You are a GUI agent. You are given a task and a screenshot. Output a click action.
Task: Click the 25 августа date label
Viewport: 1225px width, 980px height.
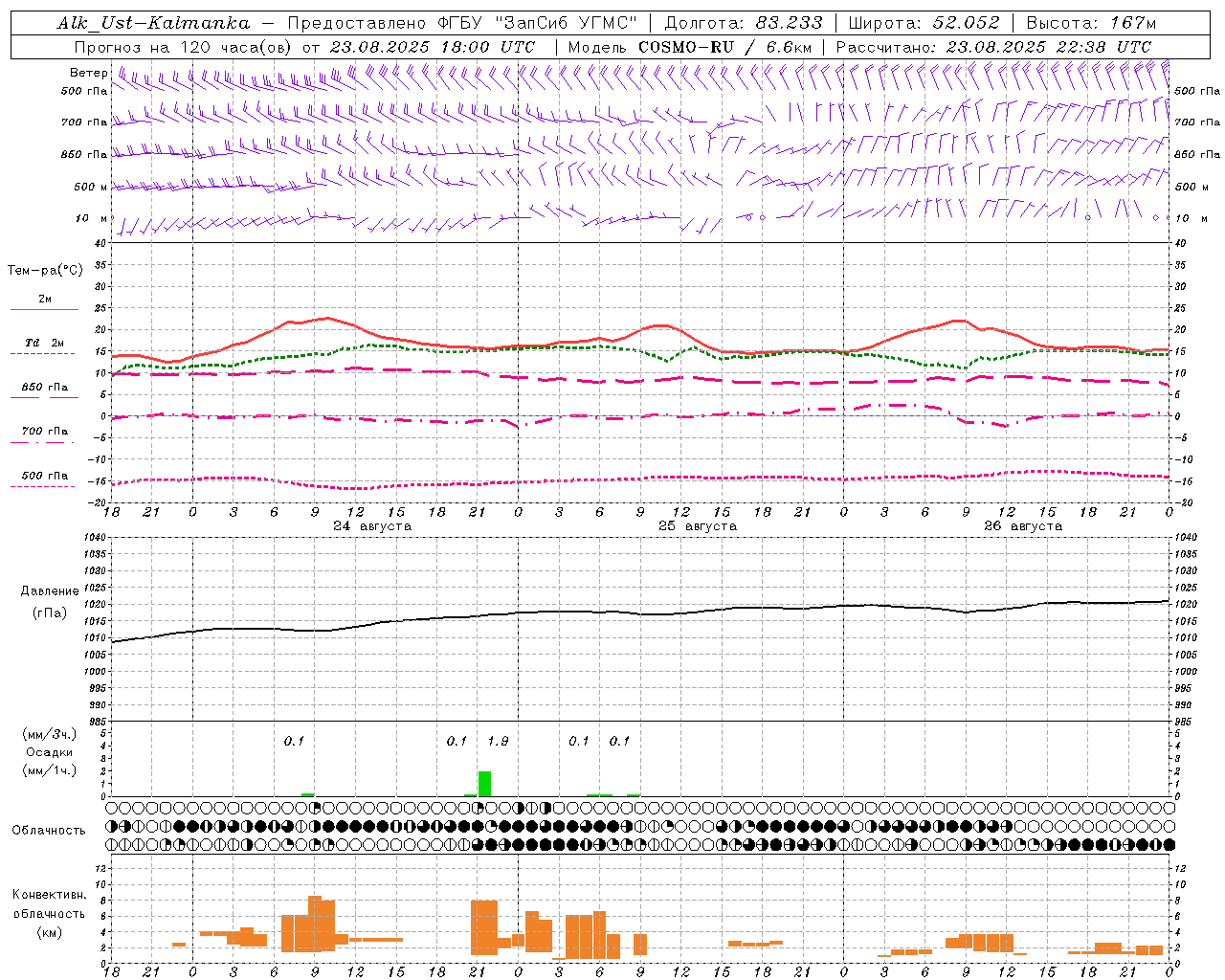tap(698, 526)
